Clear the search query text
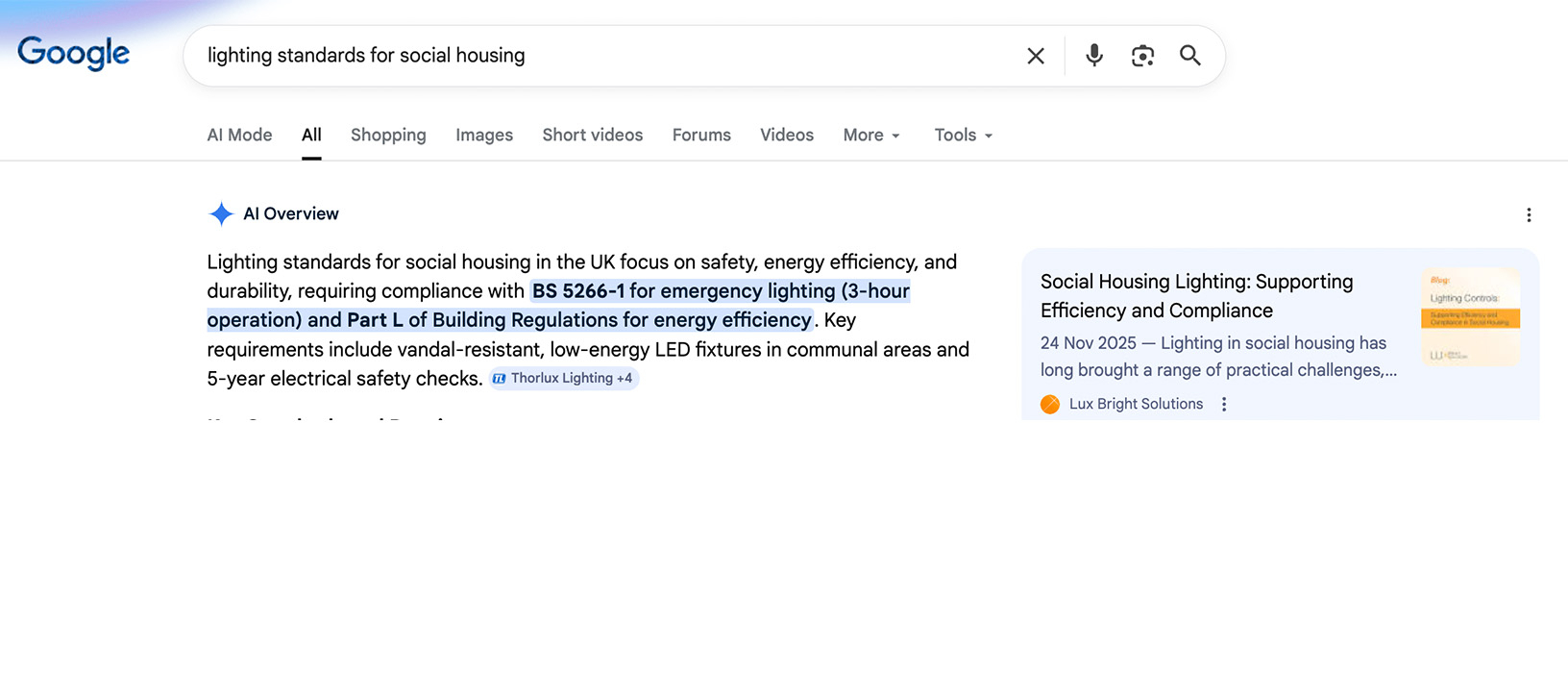 click(1035, 56)
